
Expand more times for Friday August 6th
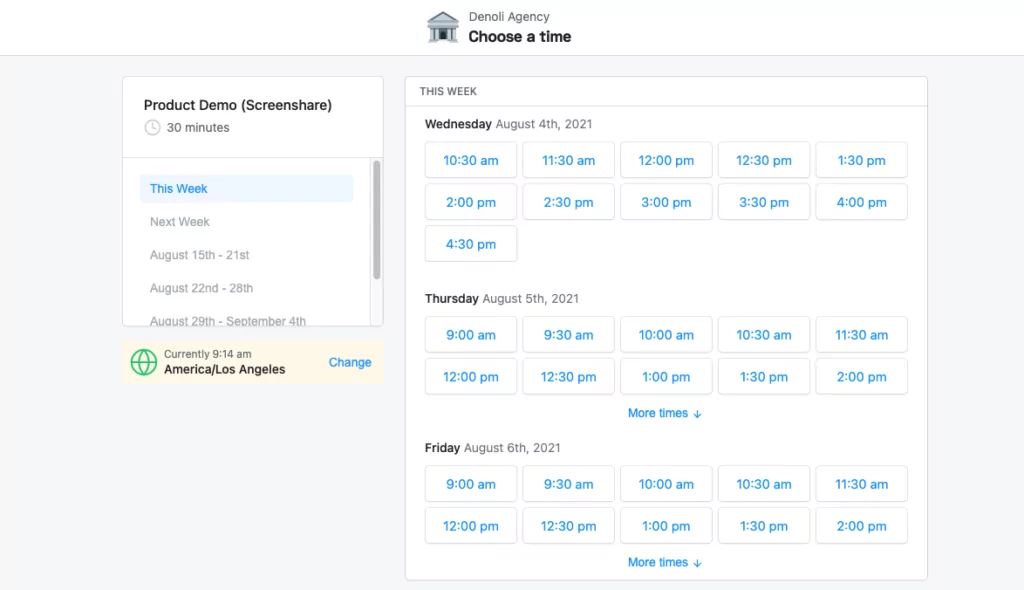coord(665,562)
